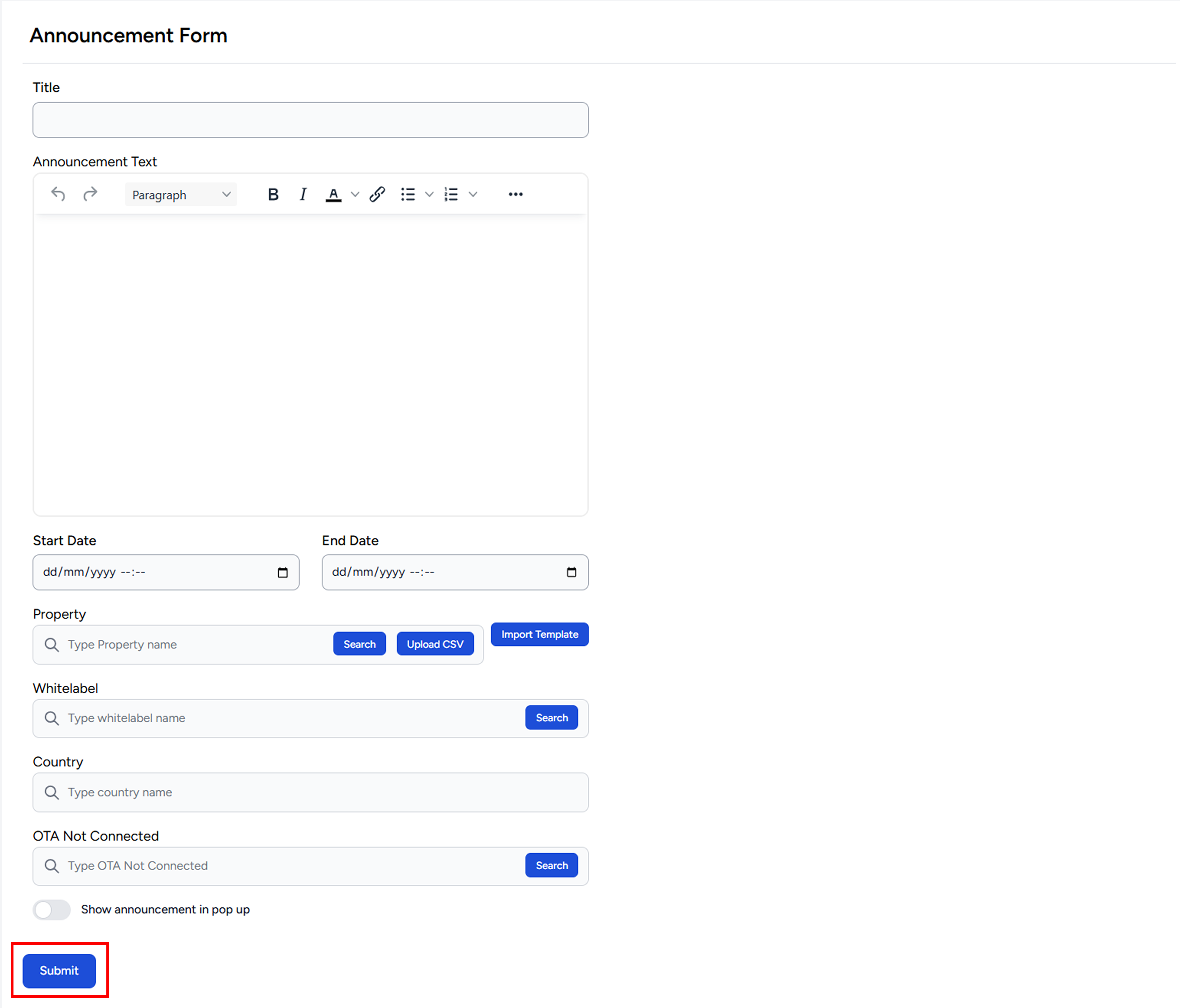The height and width of the screenshot is (1008, 1180).
Task: Insert a numbered list
Action: coord(451,195)
